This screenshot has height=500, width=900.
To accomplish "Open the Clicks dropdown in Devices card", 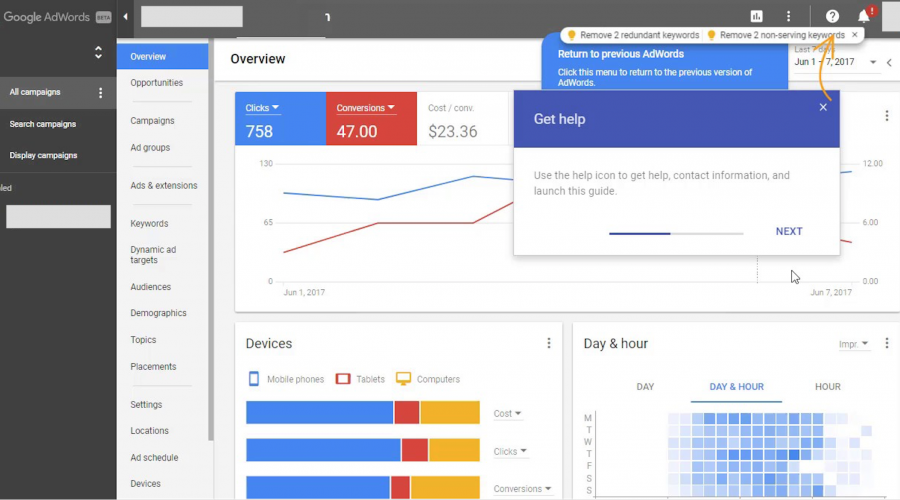I will 510,451.
